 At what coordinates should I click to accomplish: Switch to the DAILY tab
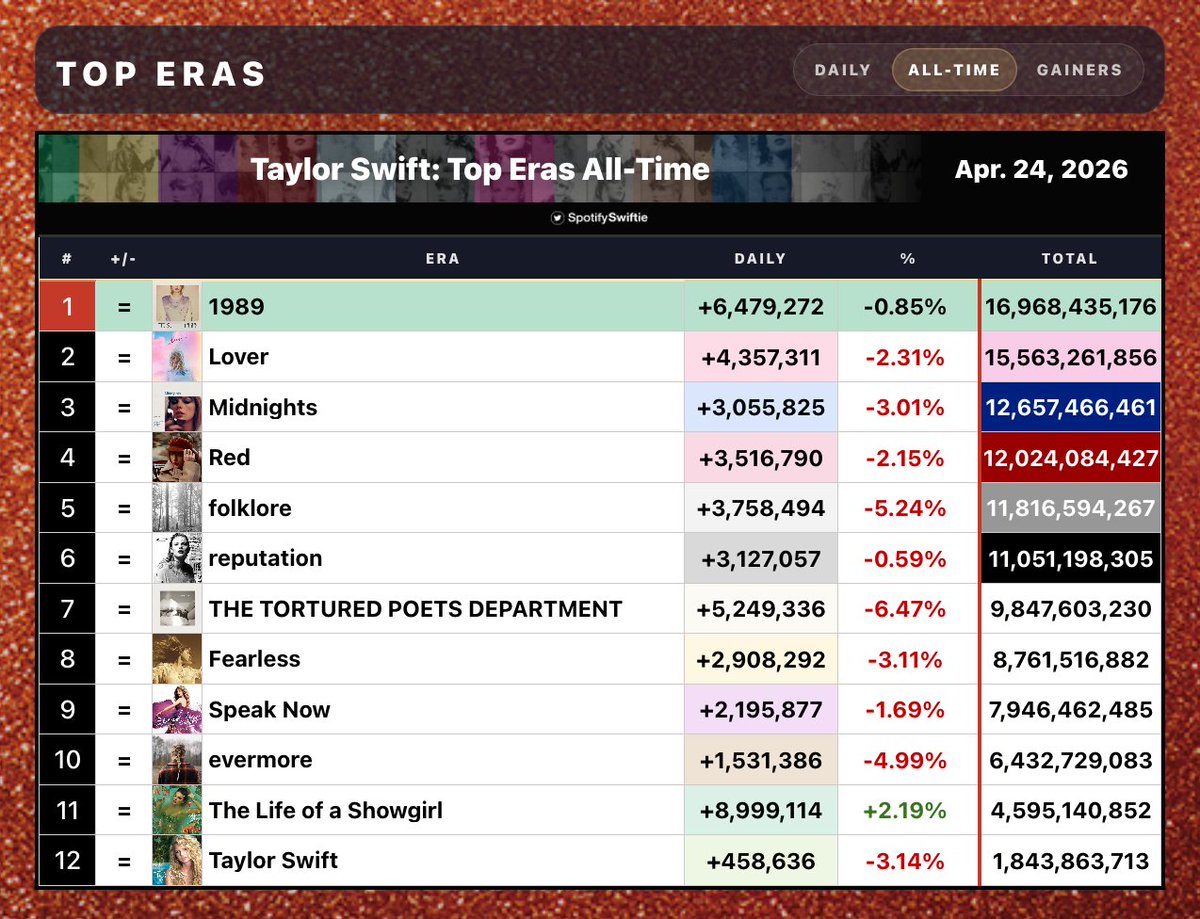click(x=843, y=70)
